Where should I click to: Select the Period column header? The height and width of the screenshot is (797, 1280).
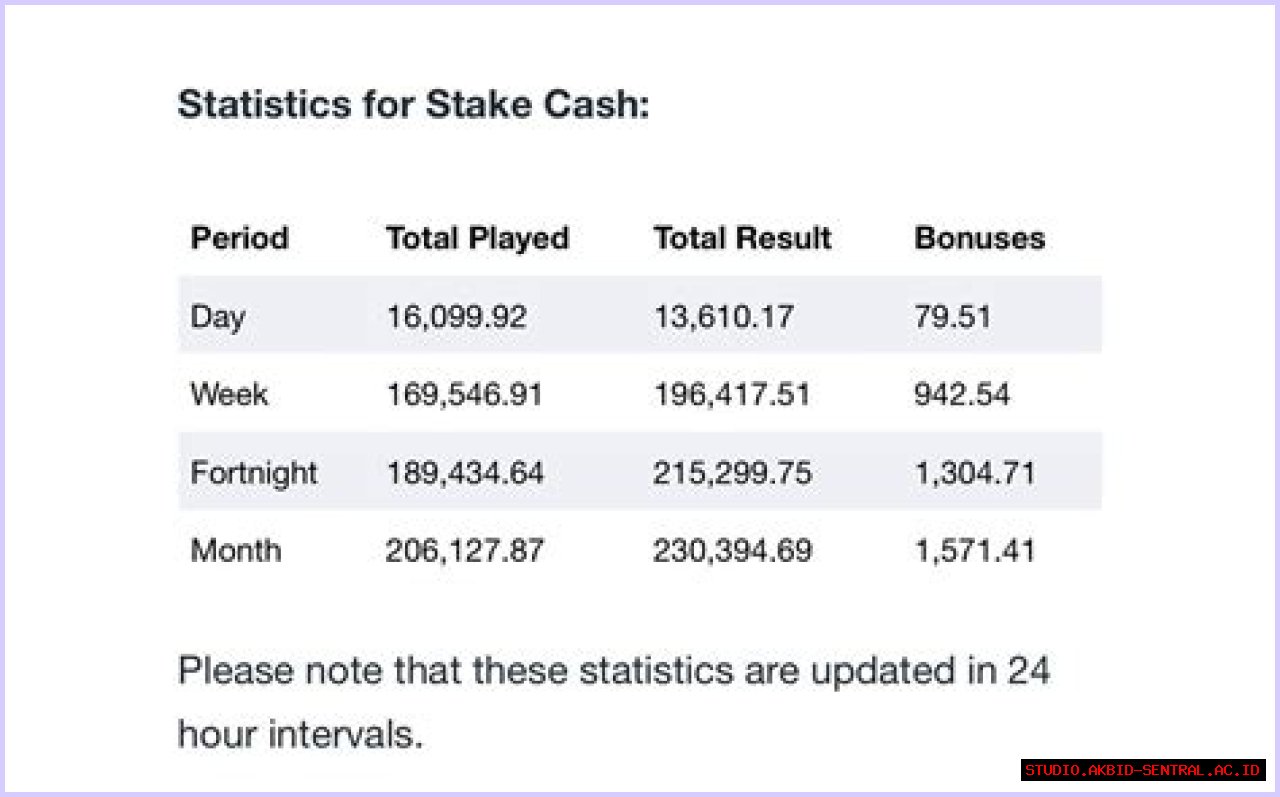(x=239, y=238)
